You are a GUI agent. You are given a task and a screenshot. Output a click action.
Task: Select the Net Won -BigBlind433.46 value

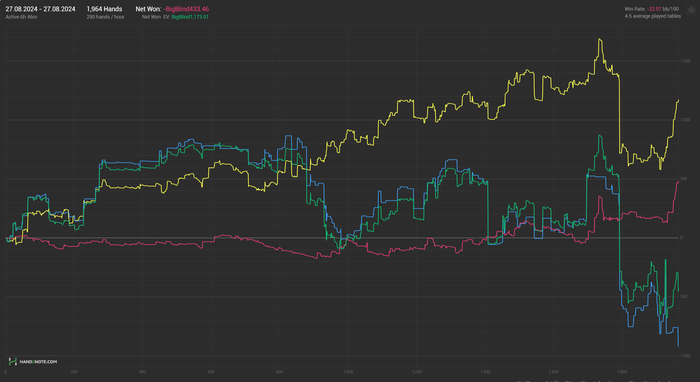(186, 9)
